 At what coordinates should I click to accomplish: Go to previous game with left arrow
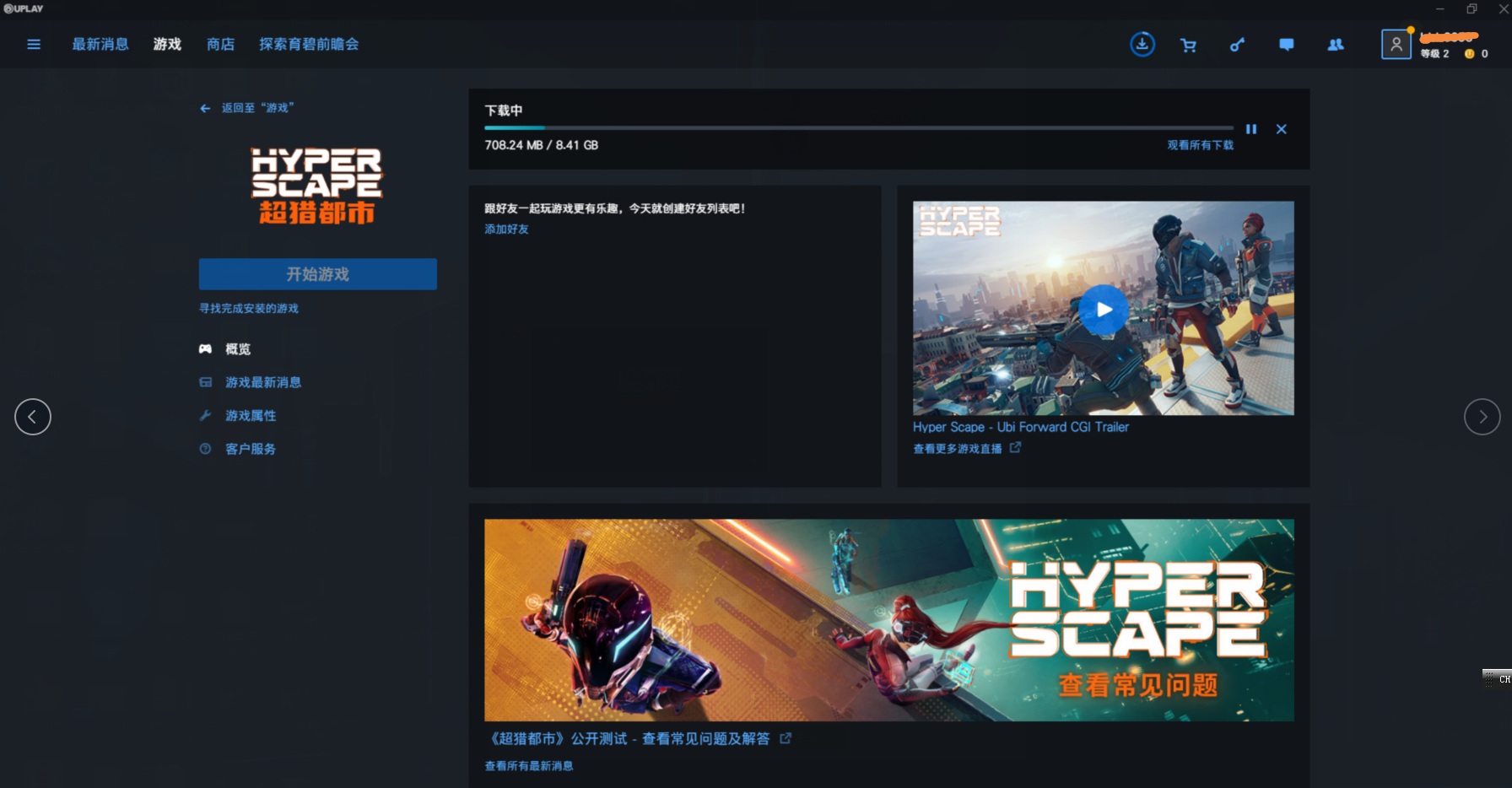[x=33, y=417]
